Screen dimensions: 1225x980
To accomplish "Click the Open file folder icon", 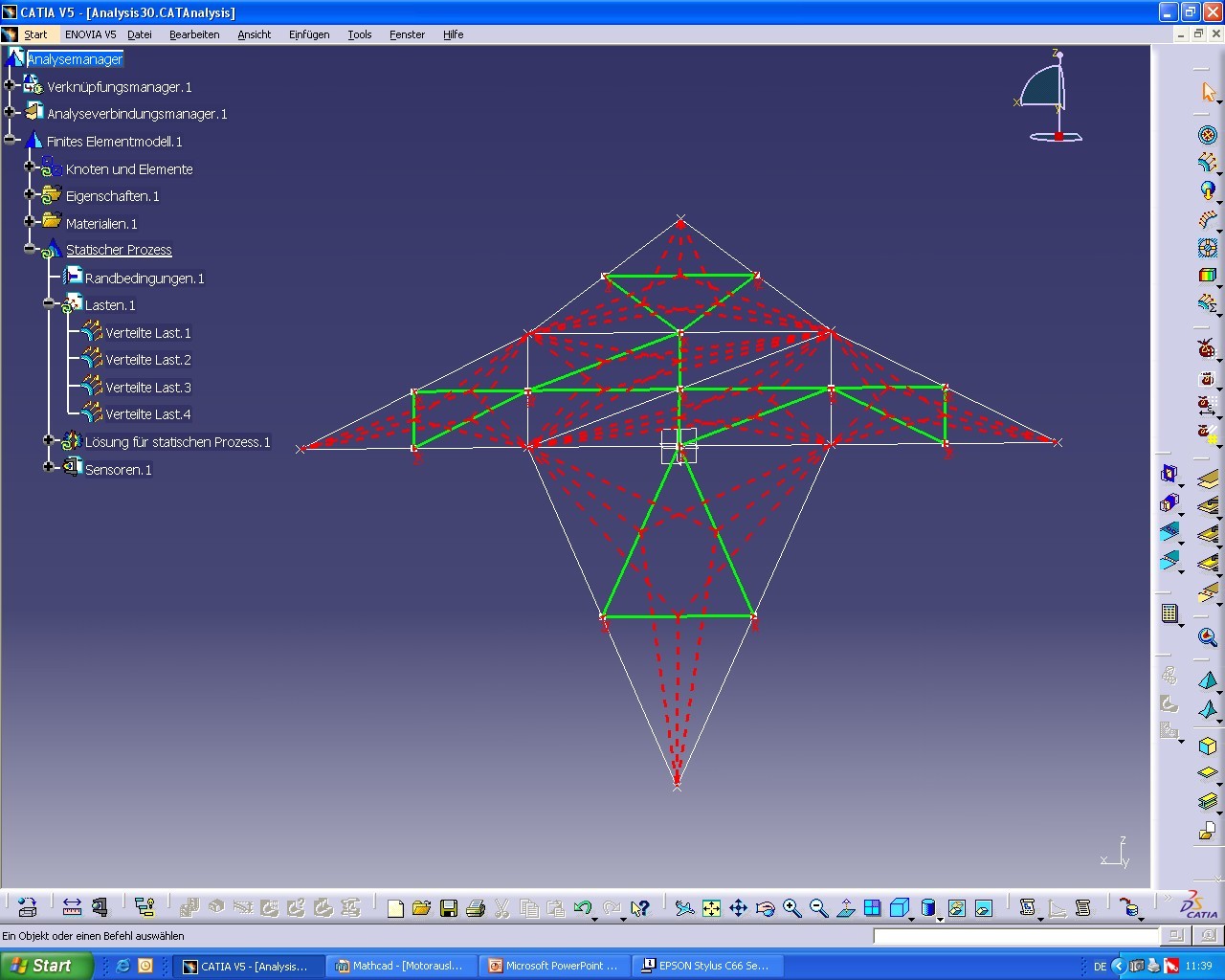I will 421,908.
